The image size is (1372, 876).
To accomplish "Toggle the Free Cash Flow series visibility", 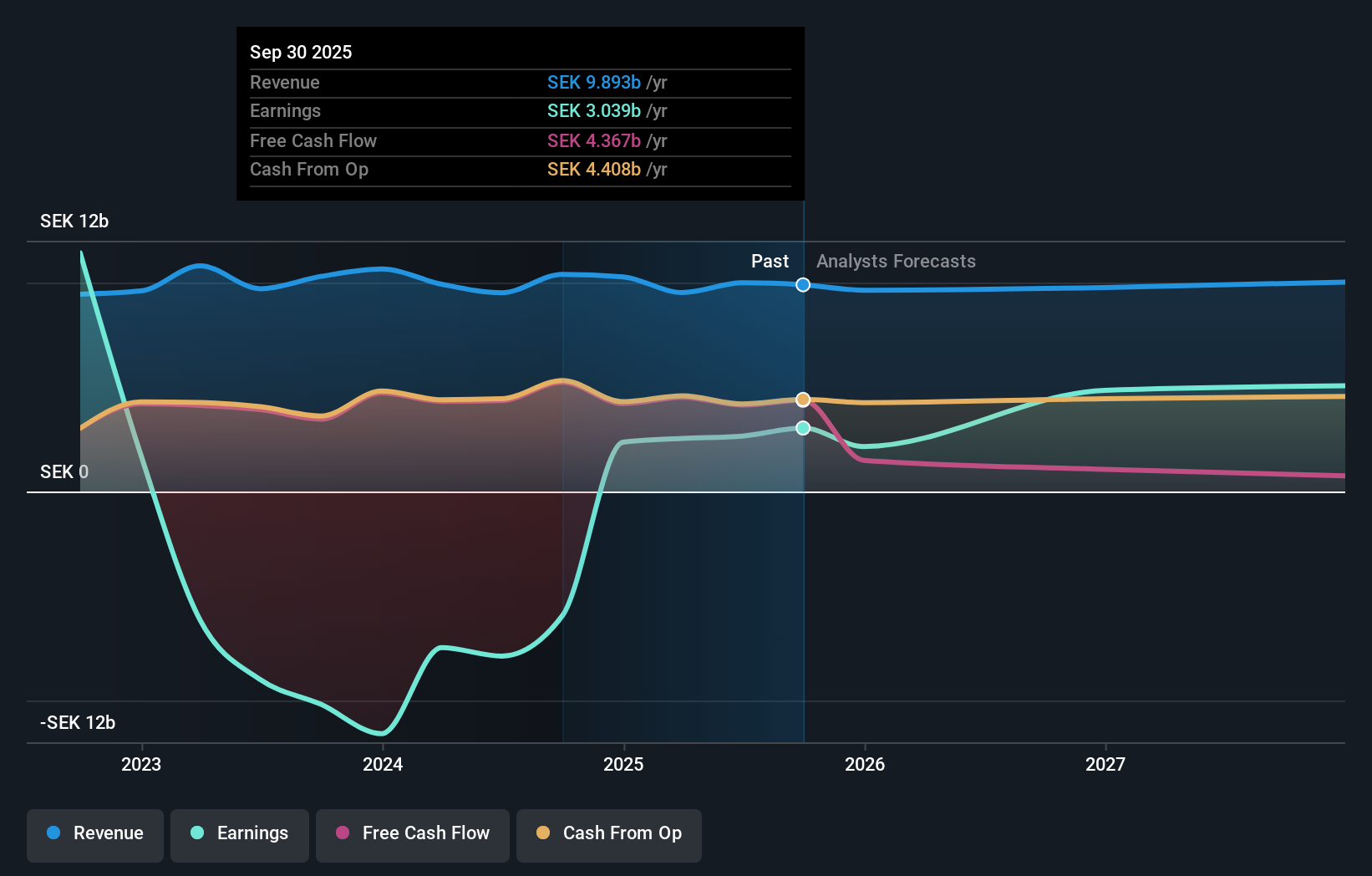I will coord(412,833).
